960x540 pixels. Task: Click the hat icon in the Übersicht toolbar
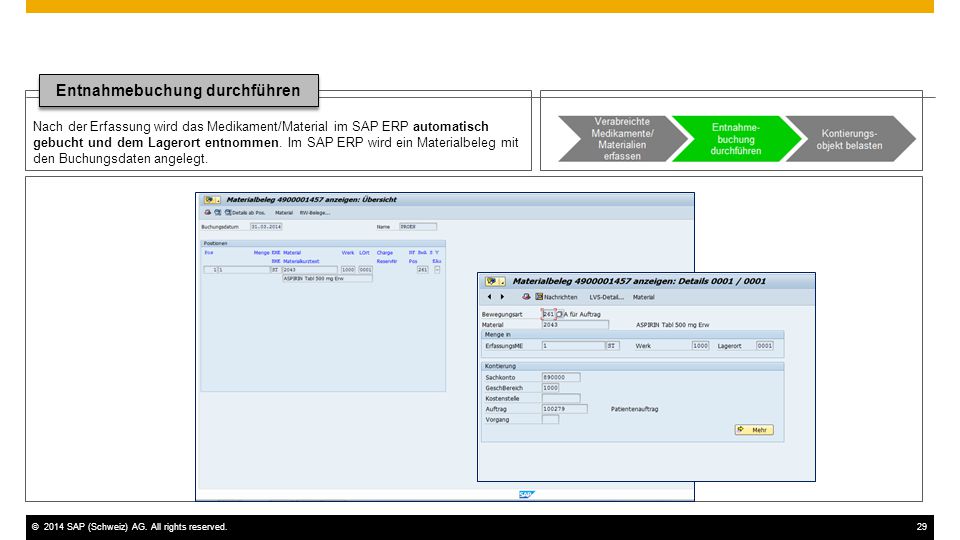click(208, 212)
